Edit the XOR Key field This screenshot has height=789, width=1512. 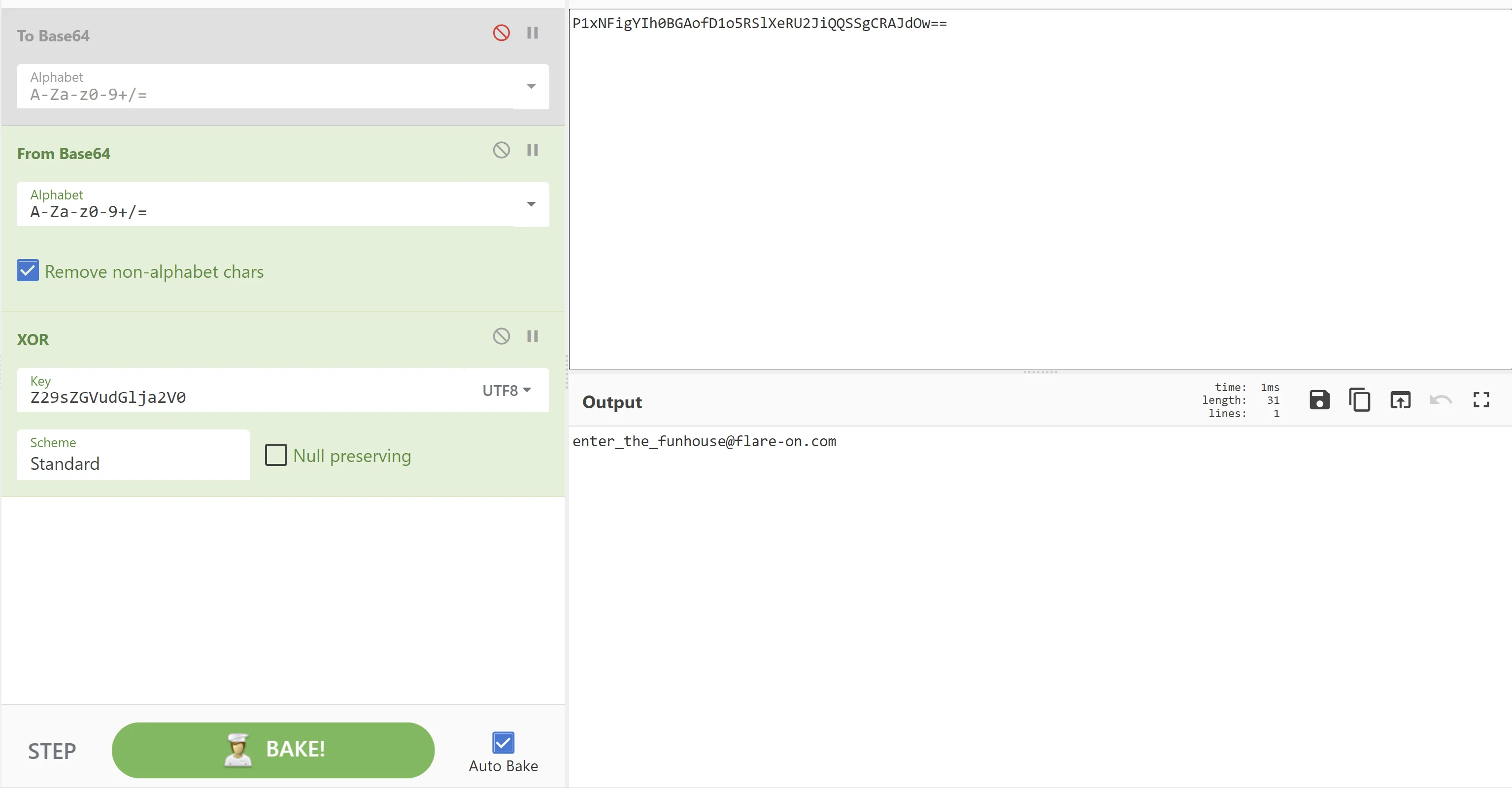[246, 390]
